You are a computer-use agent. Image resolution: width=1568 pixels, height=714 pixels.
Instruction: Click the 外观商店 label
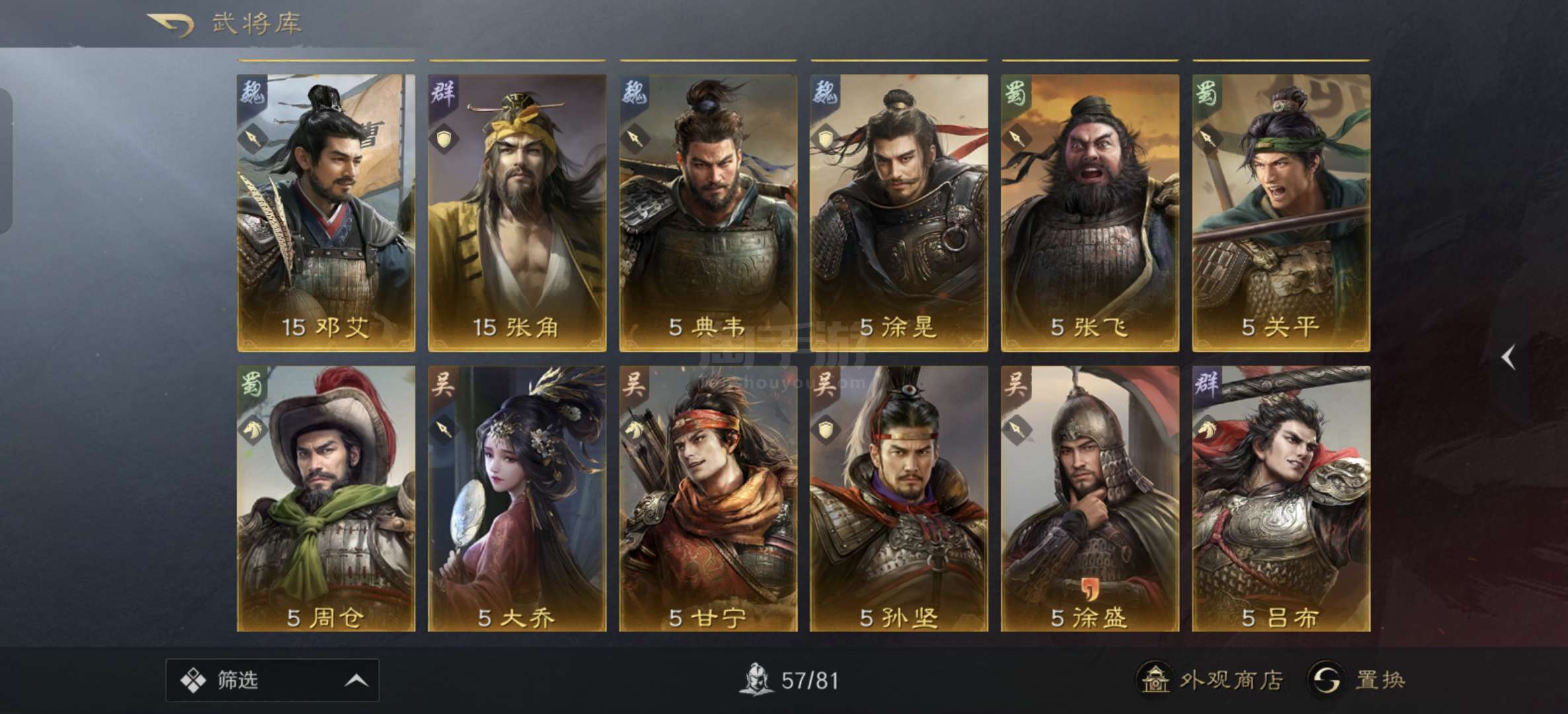[x=1232, y=680]
